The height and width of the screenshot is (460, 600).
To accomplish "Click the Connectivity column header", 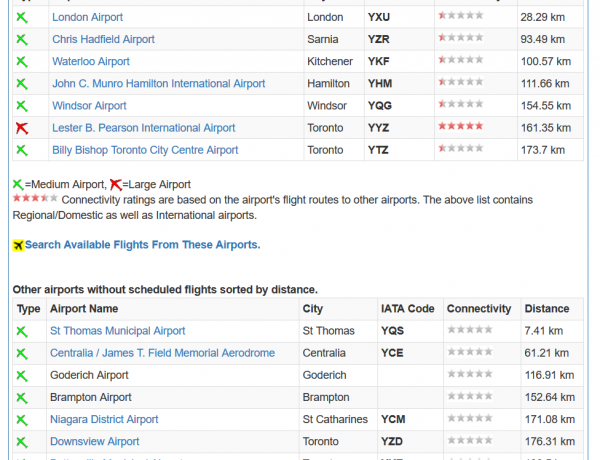I will pos(479,309).
